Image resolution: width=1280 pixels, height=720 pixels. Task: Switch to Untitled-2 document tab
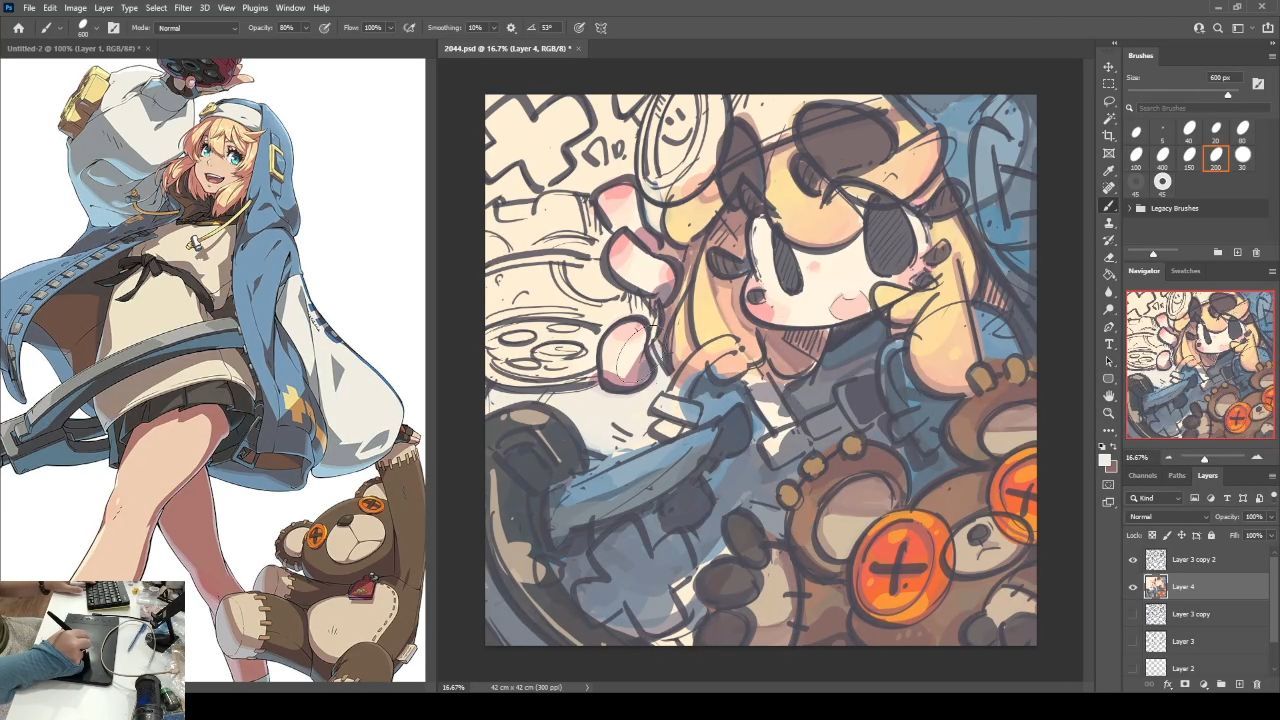point(72,48)
